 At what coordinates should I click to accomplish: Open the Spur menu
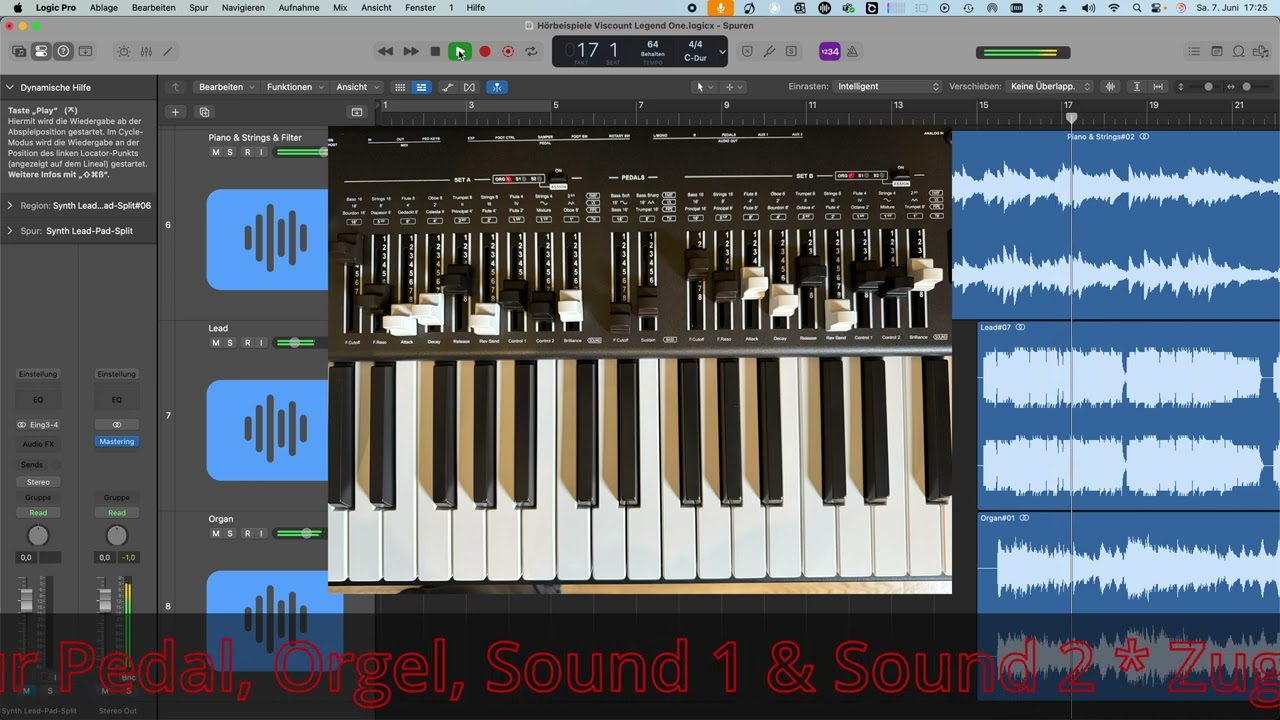click(x=198, y=8)
